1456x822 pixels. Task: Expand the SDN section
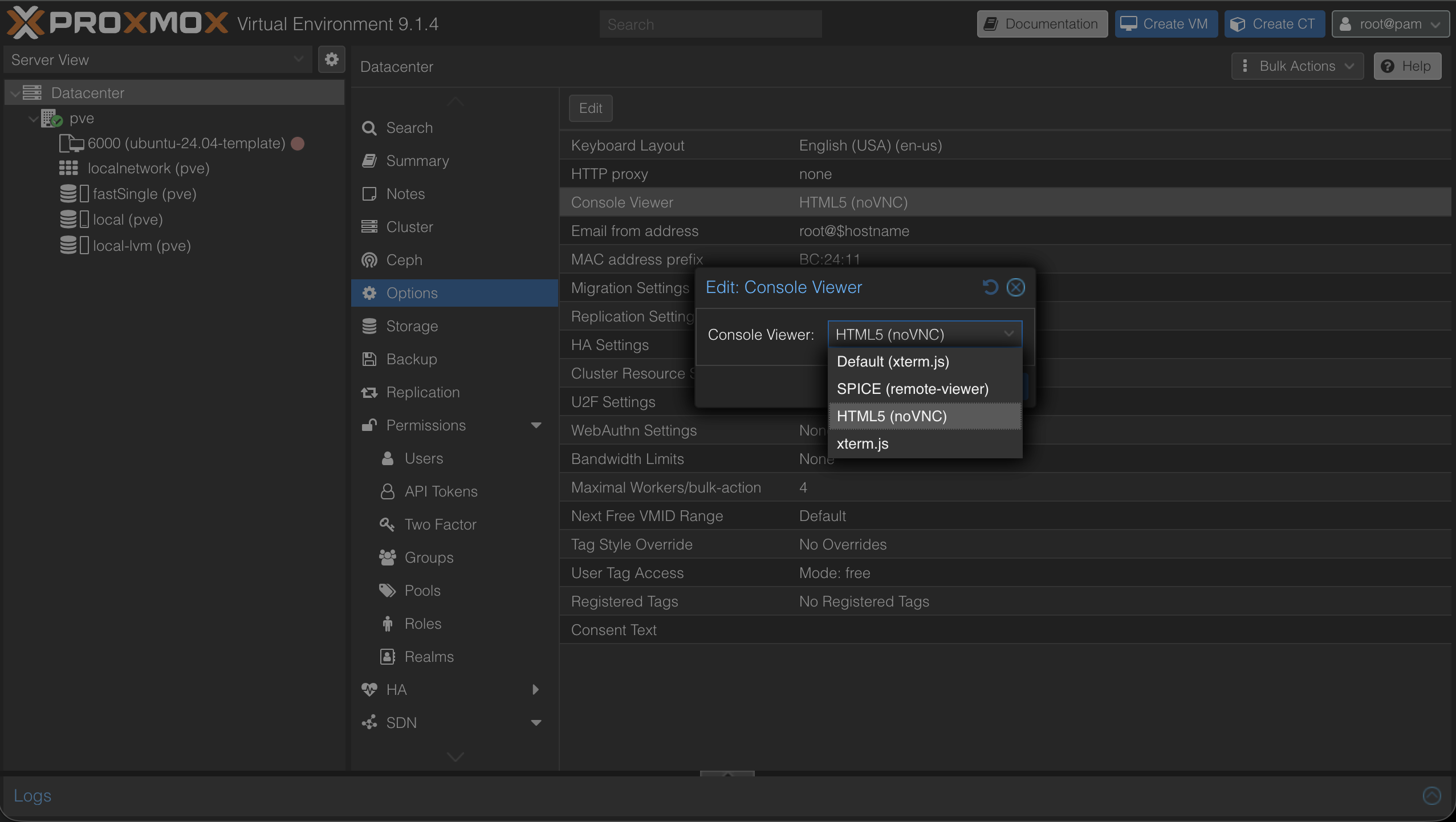[535, 722]
